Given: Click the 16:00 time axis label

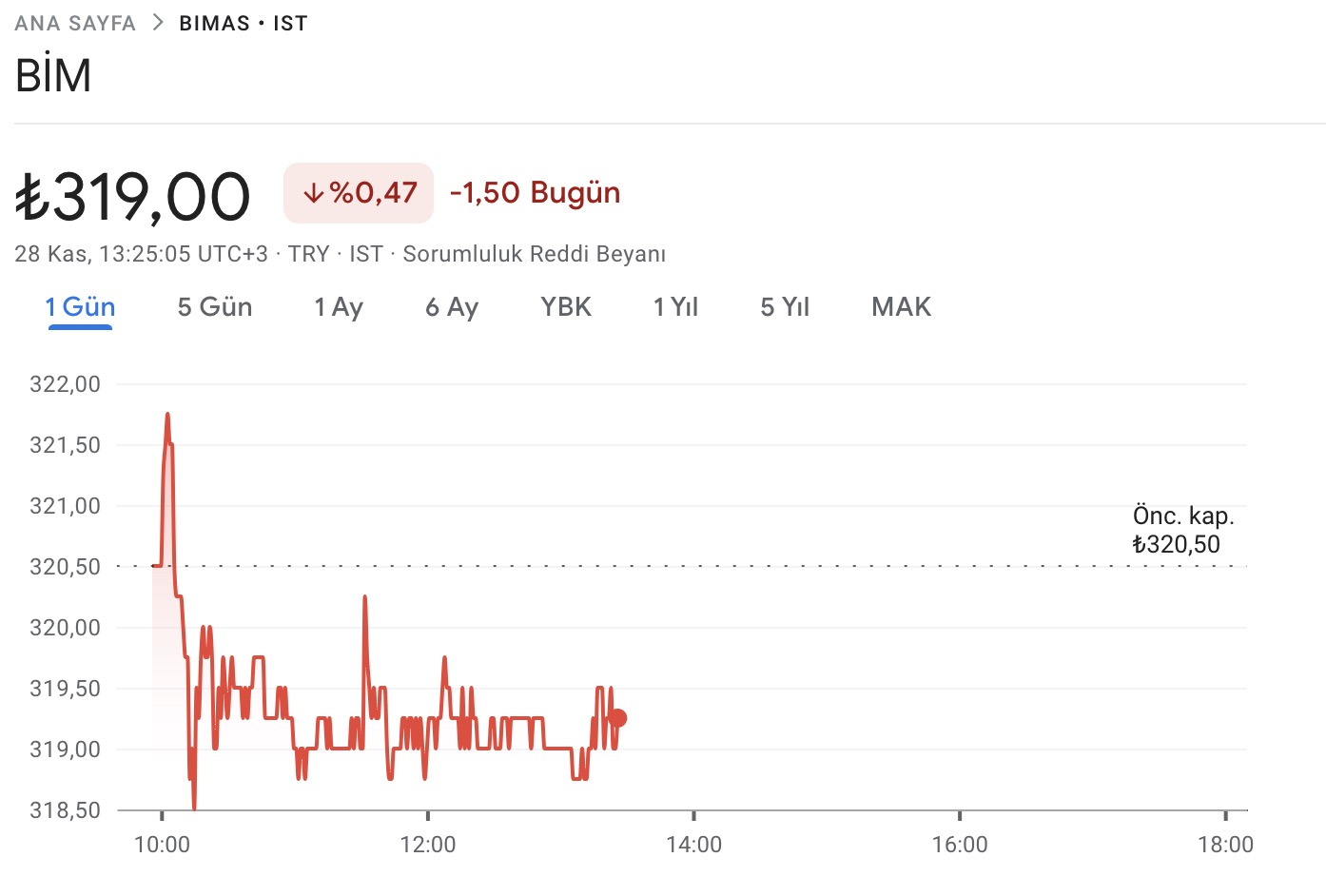Looking at the screenshot, I should point(960,845).
